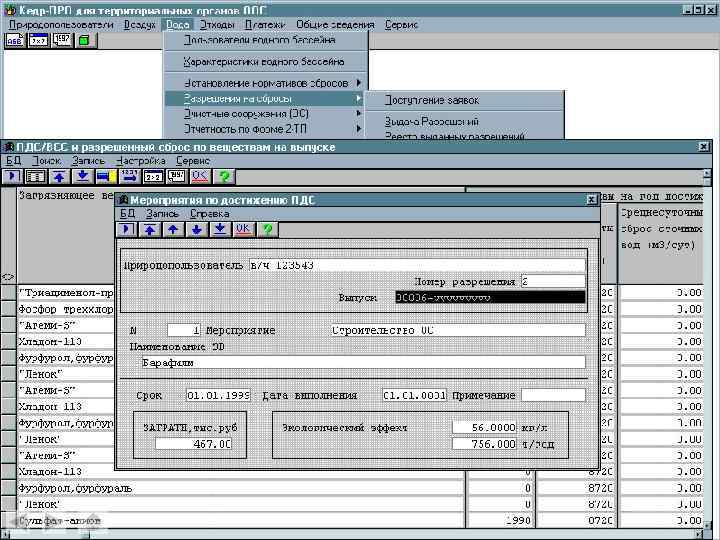Go to first record in ПДС/ВСС toolbar

click(x=59, y=176)
